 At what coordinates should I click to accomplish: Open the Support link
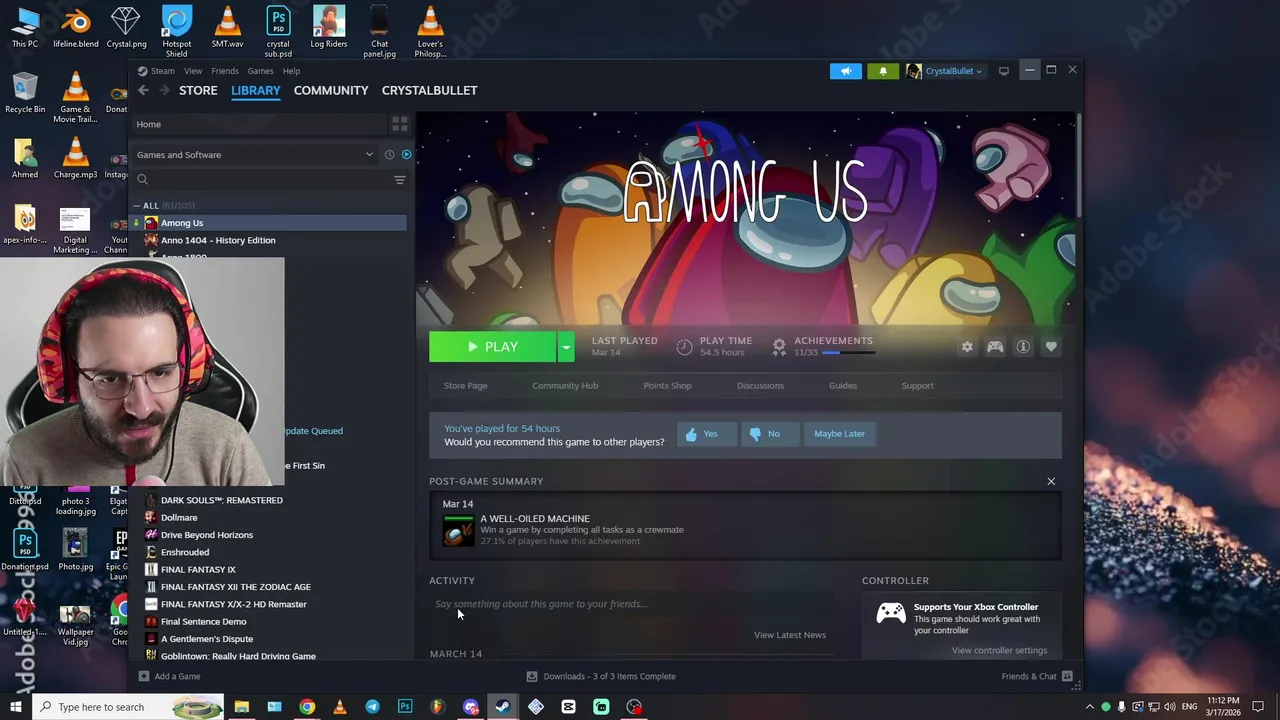[x=917, y=386]
